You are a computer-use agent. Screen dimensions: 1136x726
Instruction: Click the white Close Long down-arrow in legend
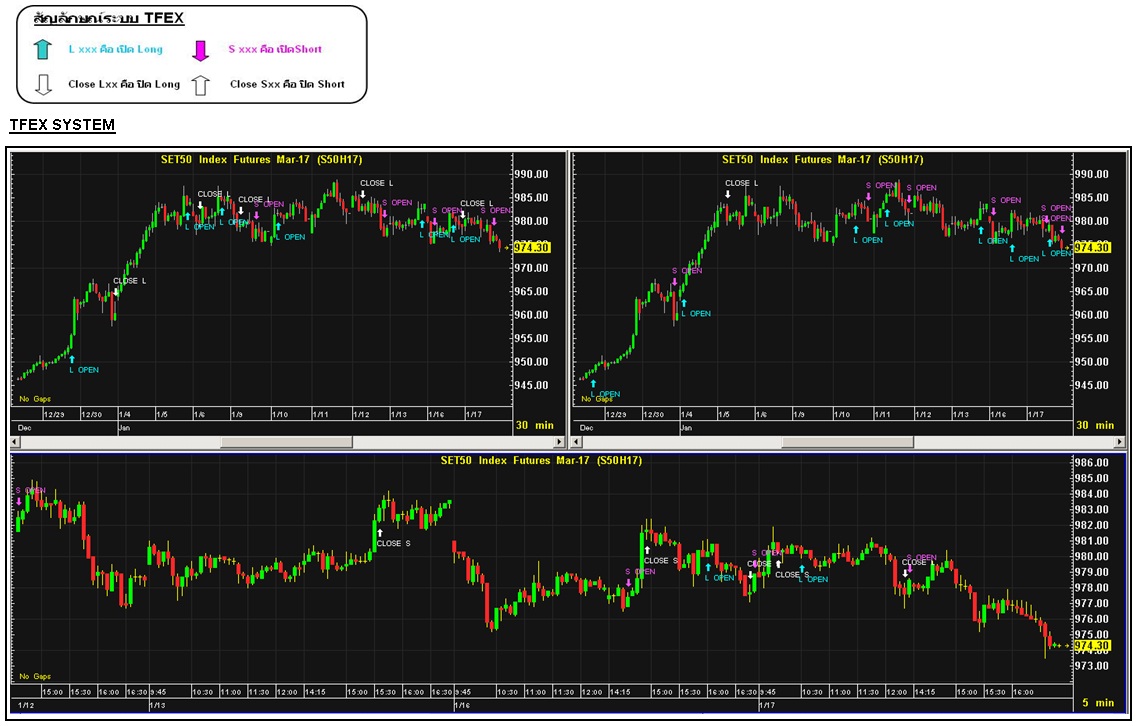click(43, 85)
